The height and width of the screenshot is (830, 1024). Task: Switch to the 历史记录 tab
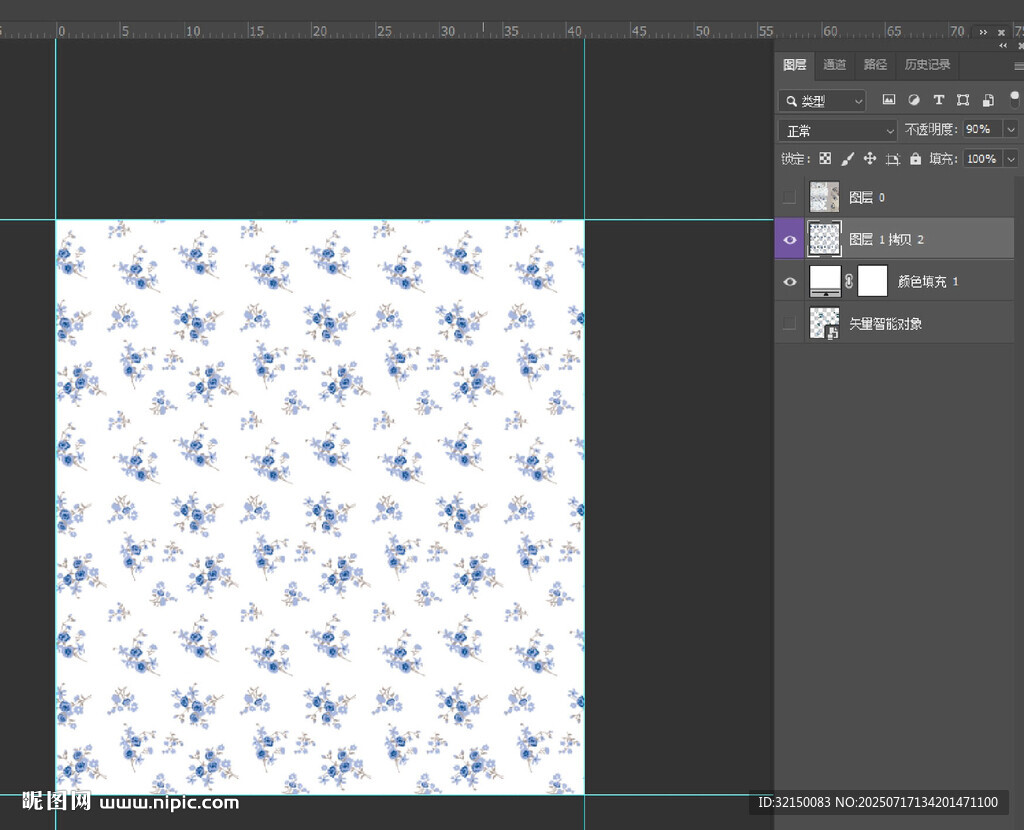[927, 65]
